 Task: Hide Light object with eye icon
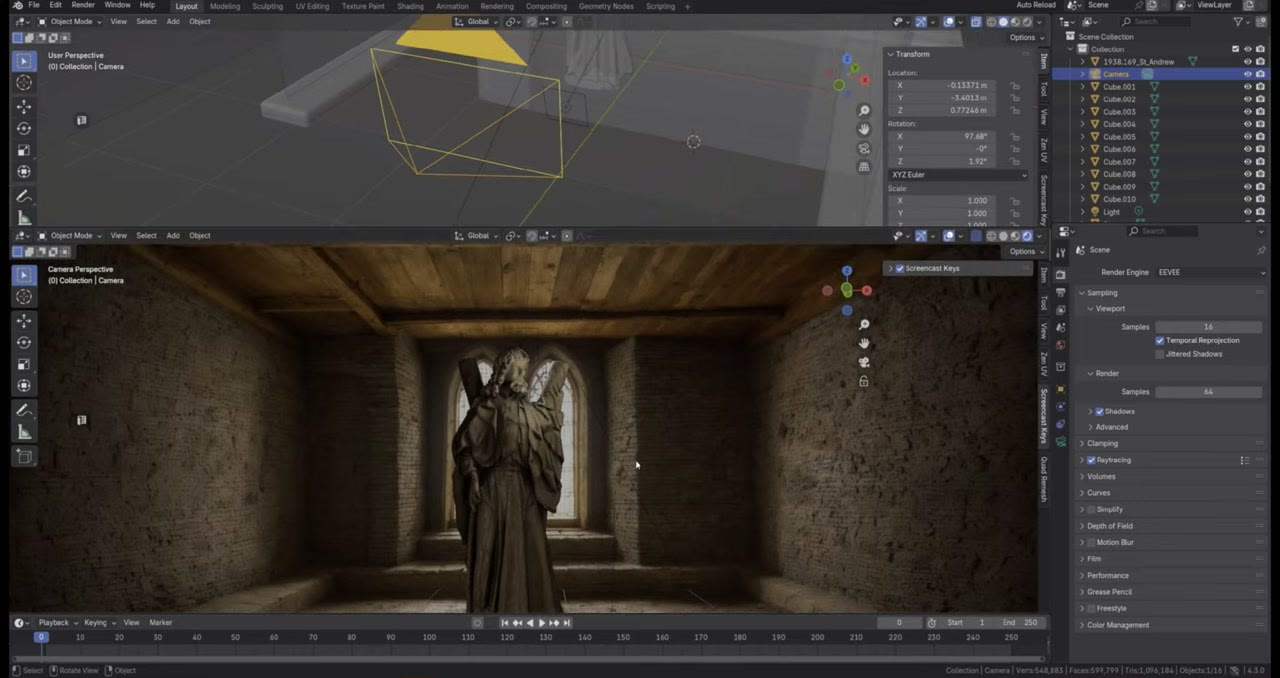point(1247,212)
